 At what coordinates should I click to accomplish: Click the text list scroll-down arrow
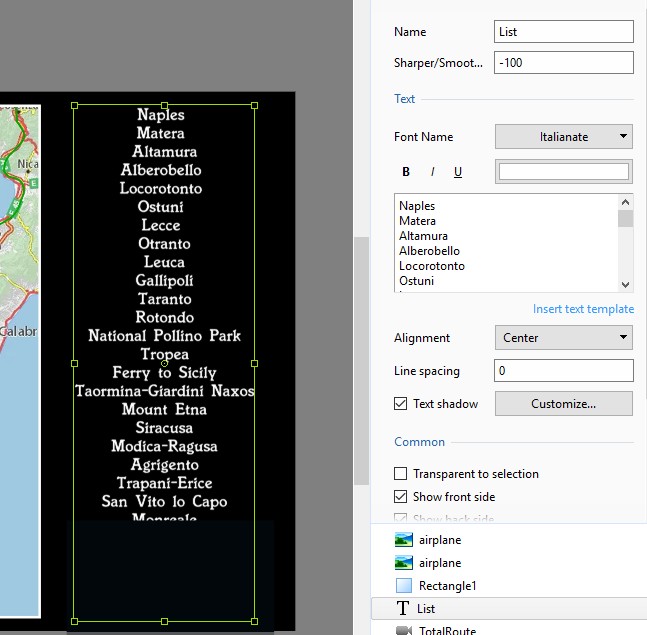(625, 284)
